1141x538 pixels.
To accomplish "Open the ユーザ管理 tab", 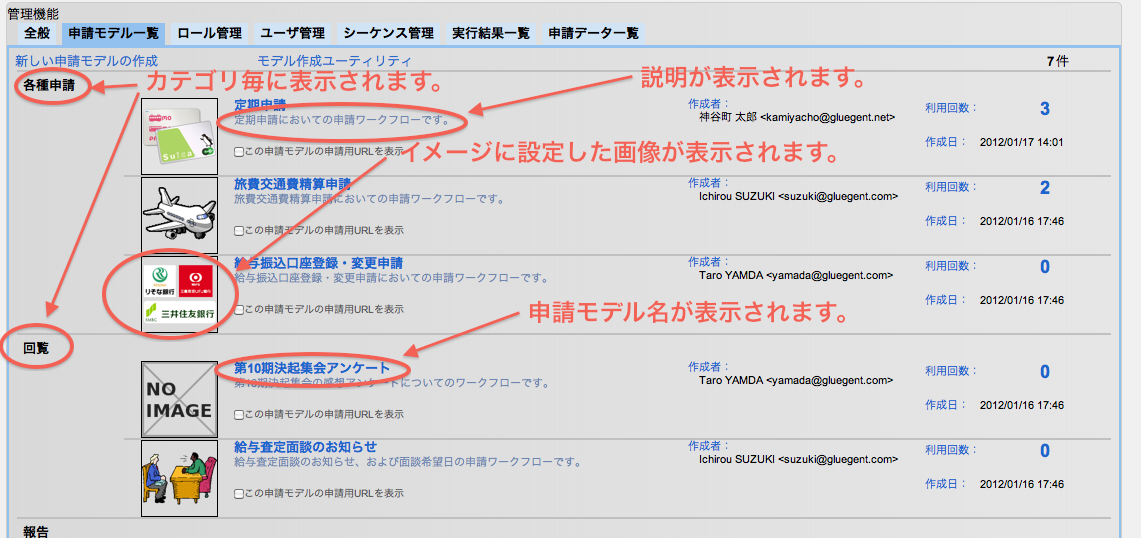I will (293, 33).
